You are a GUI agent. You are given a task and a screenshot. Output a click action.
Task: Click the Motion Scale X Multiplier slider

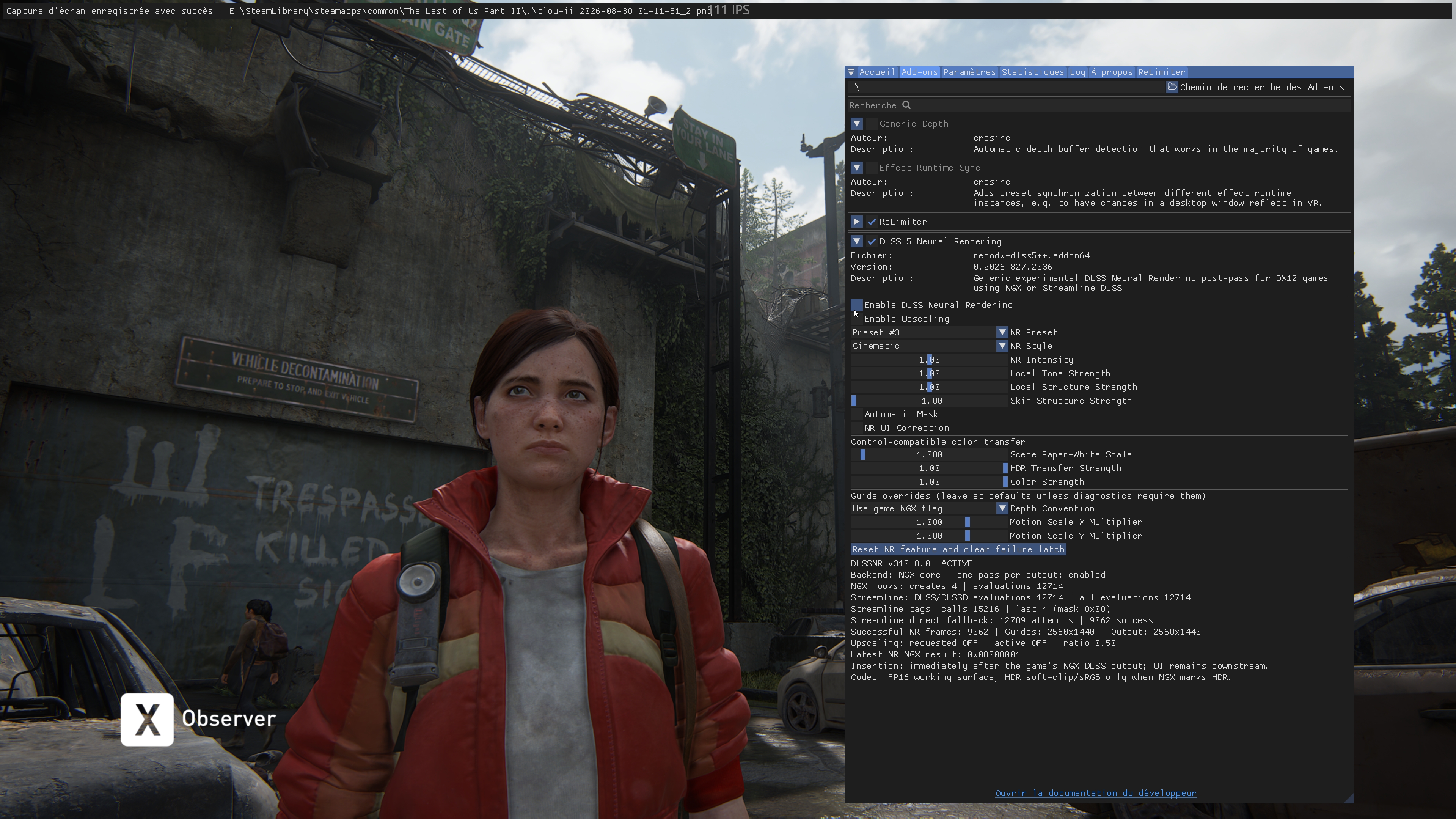pos(929,522)
